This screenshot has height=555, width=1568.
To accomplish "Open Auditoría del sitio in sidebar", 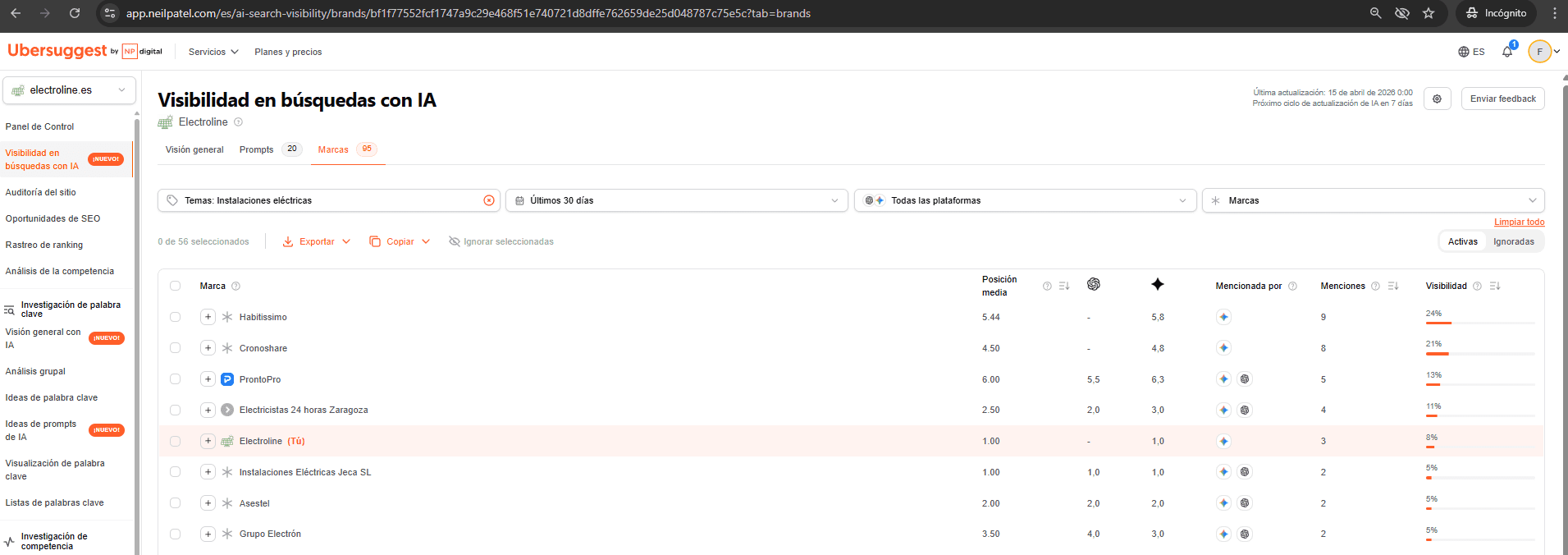I will (x=40, y=192).
